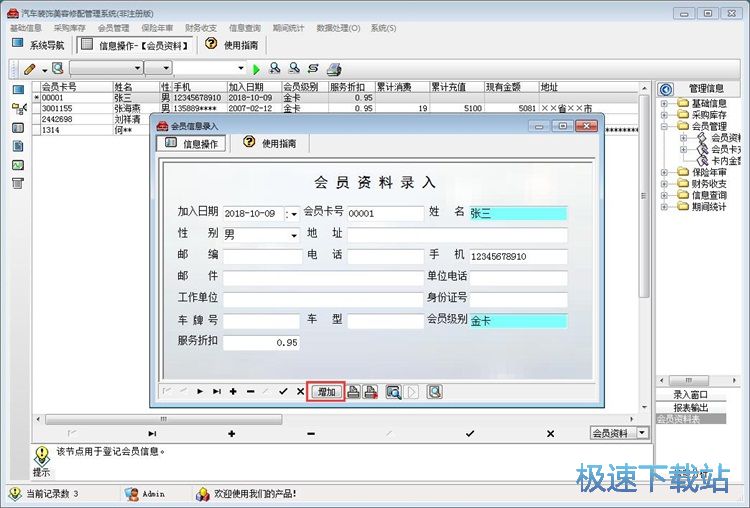Screen dimensions: 750x508
Task: Click the blue back arrow beside 管理信息
Action: [665, 89]
